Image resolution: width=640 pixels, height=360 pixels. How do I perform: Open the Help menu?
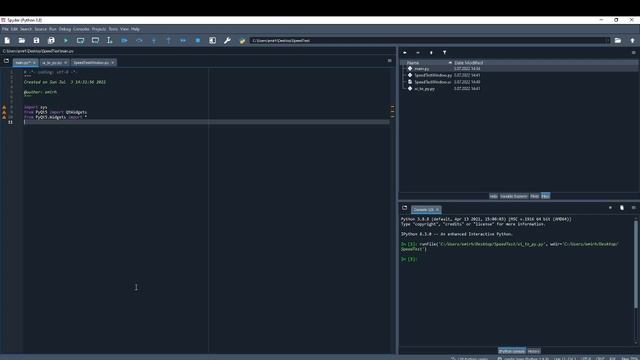pyautogui.click(x=136, y=29)
